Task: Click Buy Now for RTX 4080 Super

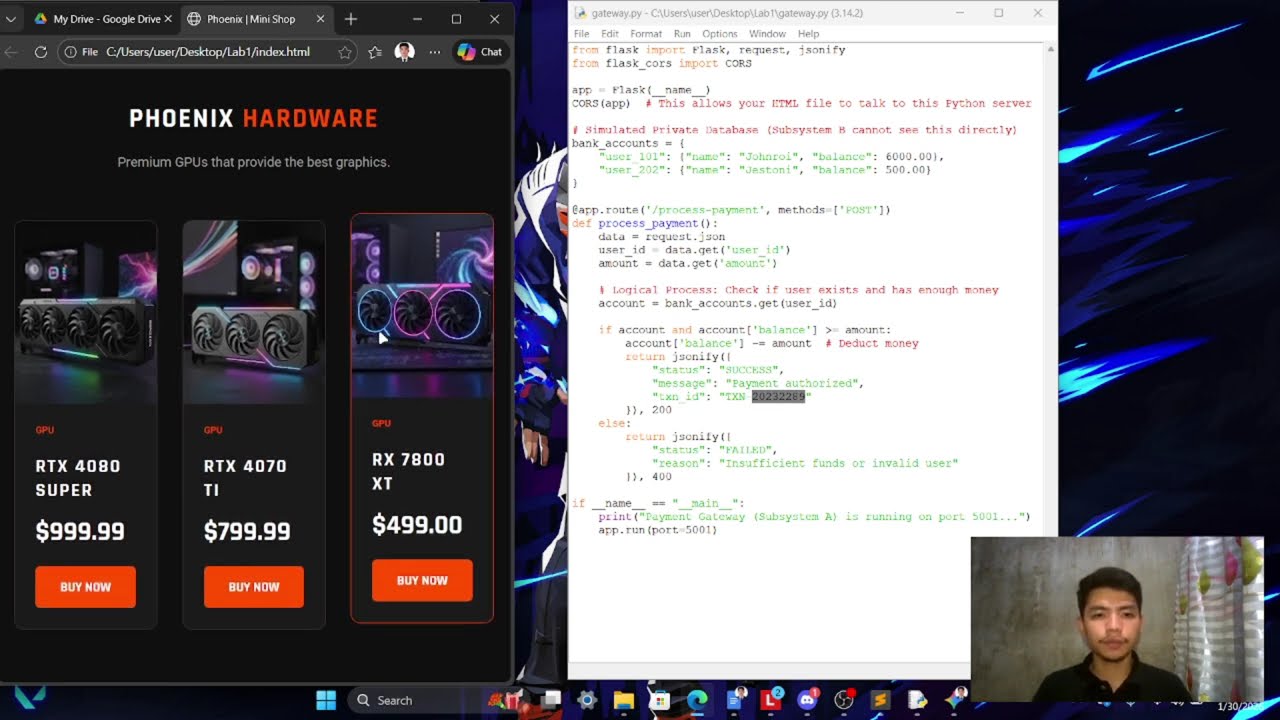Action: click(85, 587)
